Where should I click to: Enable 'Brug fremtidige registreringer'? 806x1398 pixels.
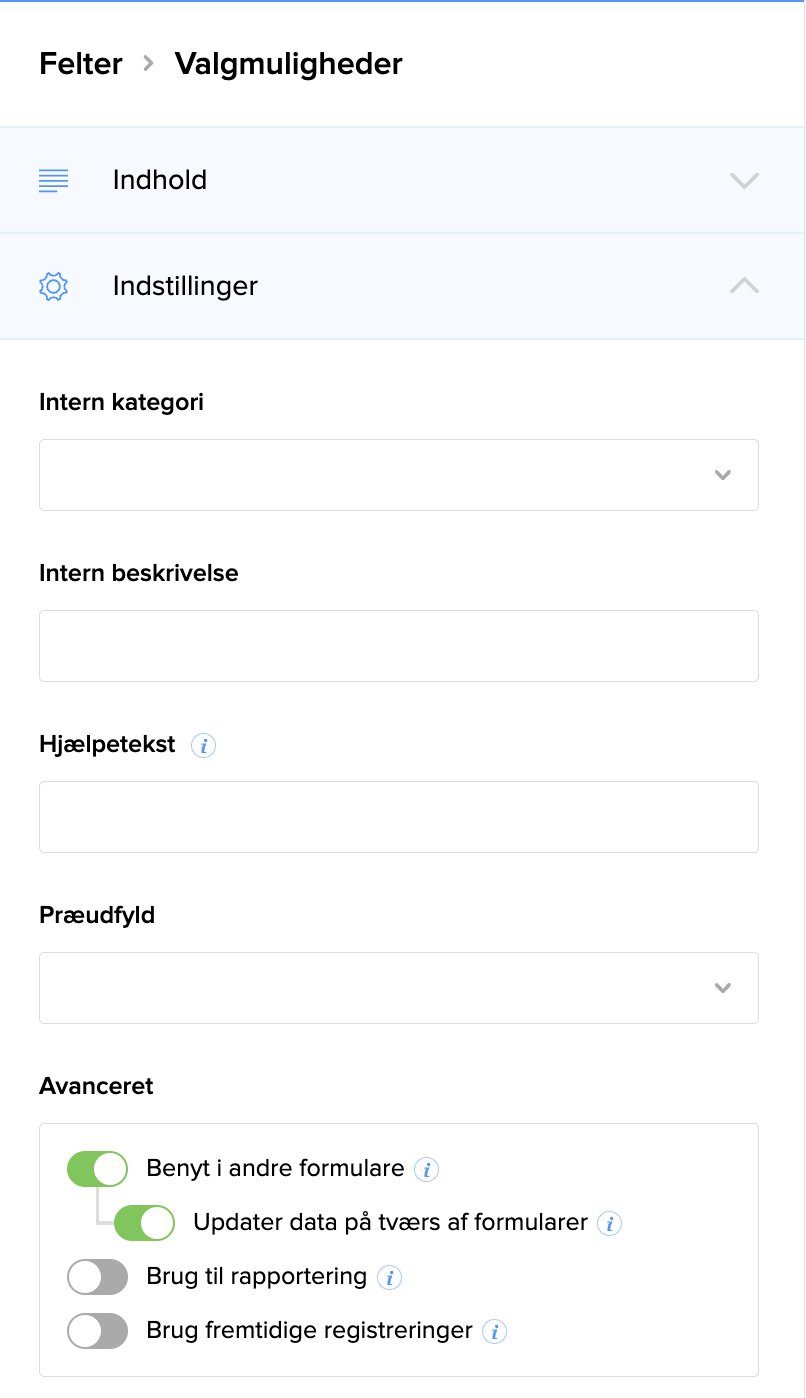(x=97, y=1331)
